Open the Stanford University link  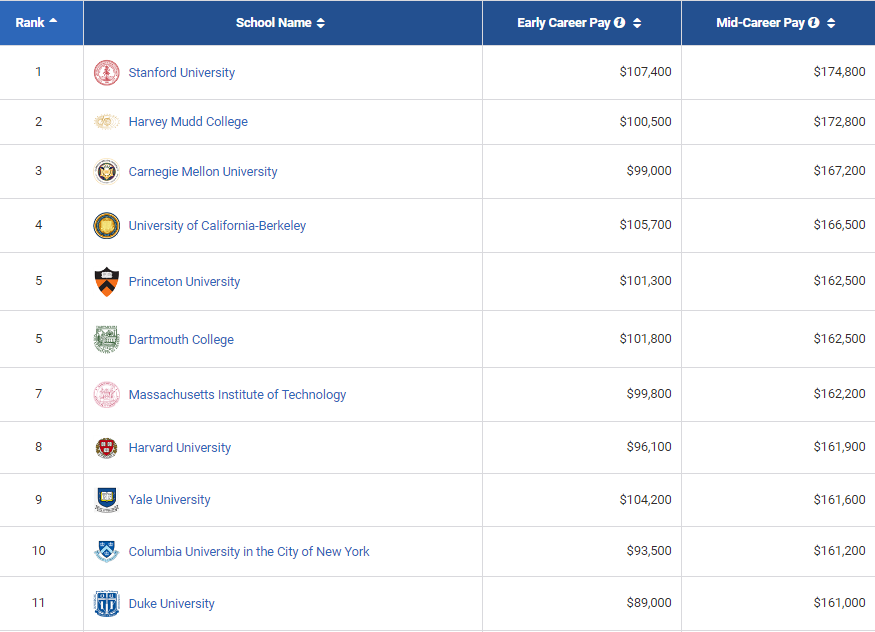(181, 73)
